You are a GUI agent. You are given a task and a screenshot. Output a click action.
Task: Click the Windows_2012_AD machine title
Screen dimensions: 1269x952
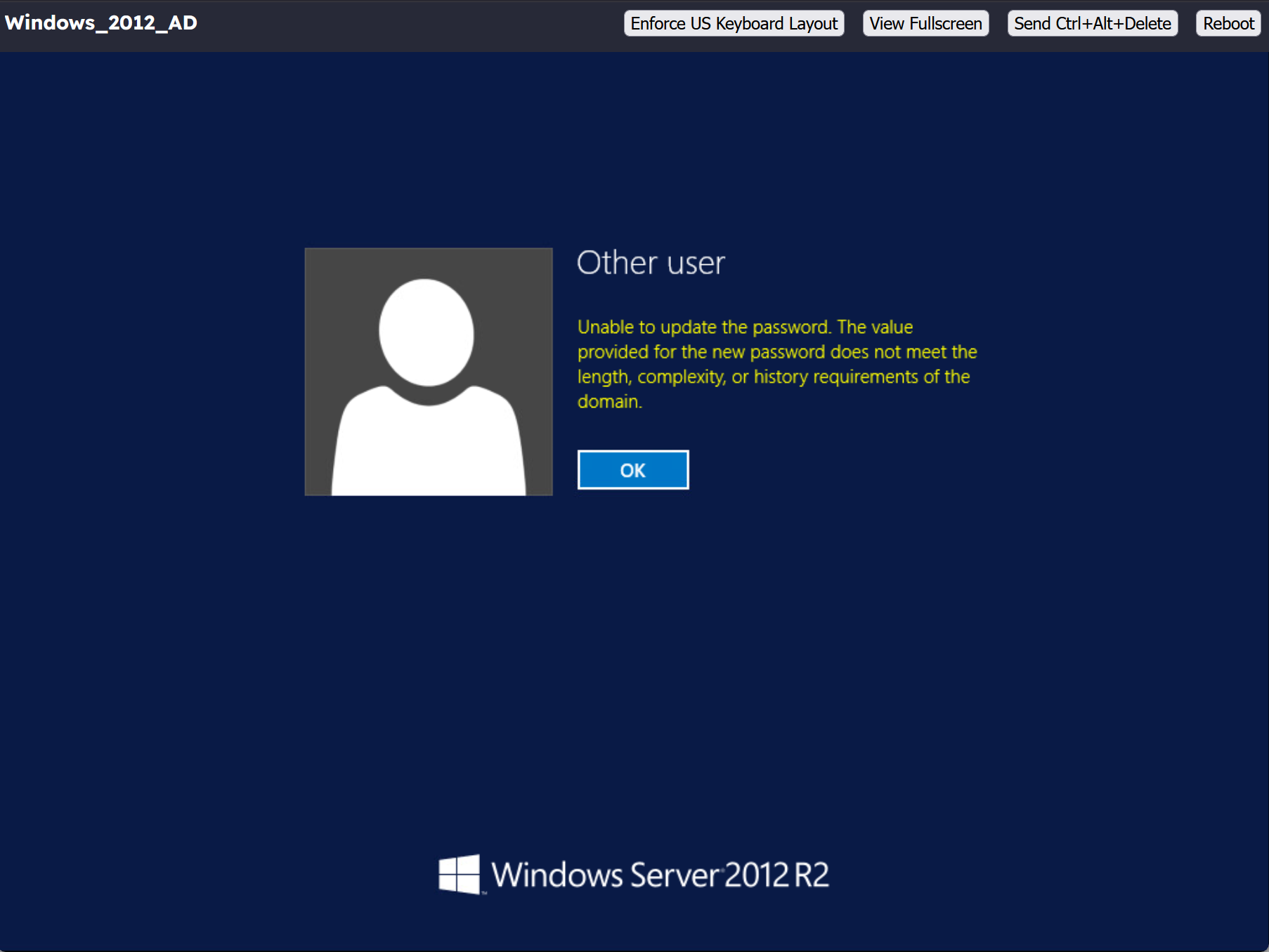pyautogui.click(x=101, y=22)
